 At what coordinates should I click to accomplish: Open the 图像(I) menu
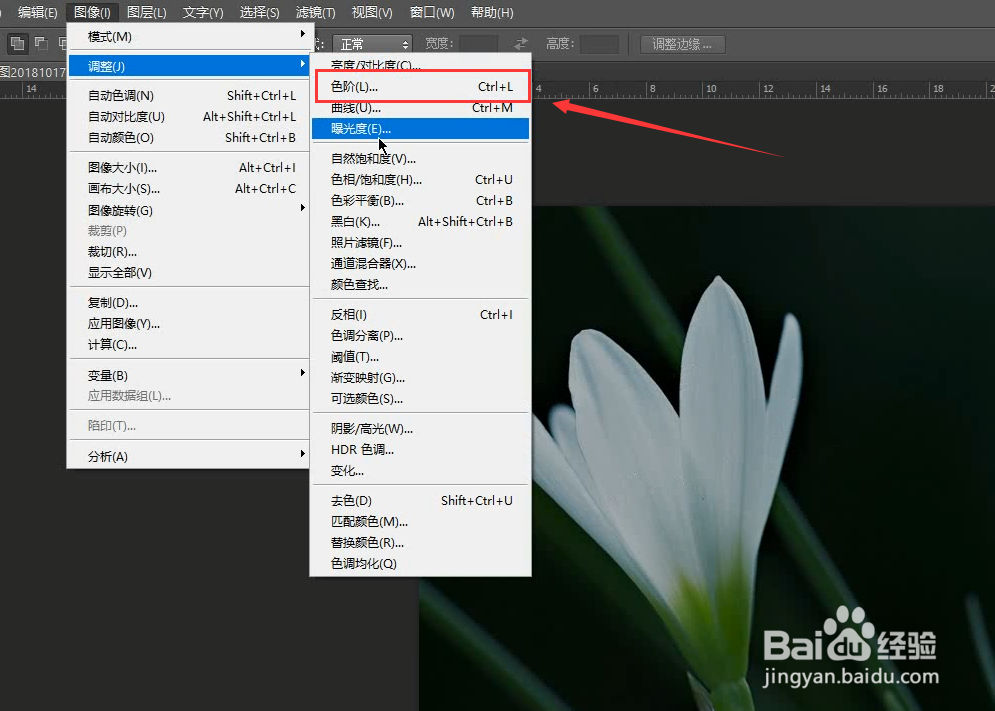coord(92,12)
